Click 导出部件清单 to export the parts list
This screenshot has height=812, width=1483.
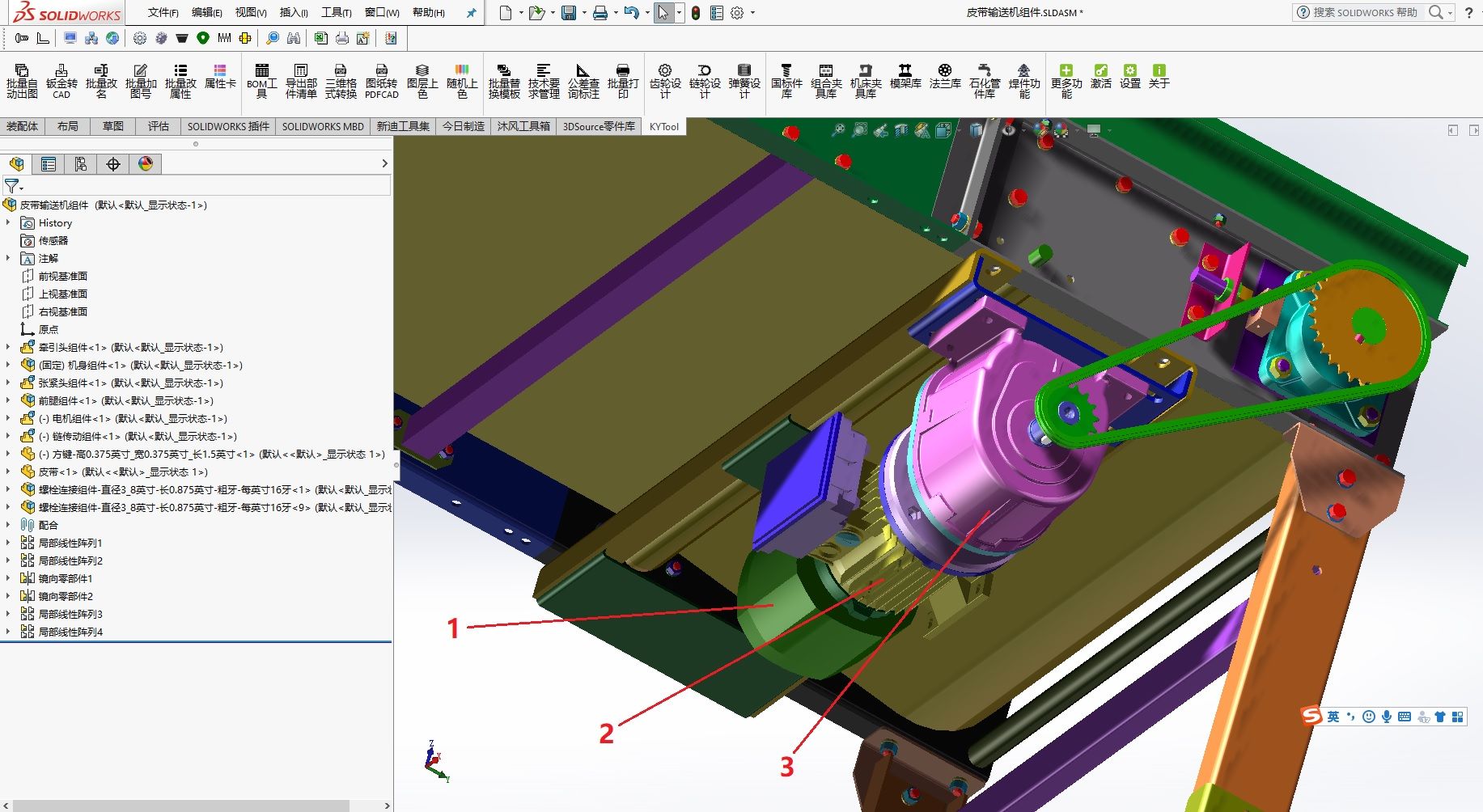(x=301, y=81)
